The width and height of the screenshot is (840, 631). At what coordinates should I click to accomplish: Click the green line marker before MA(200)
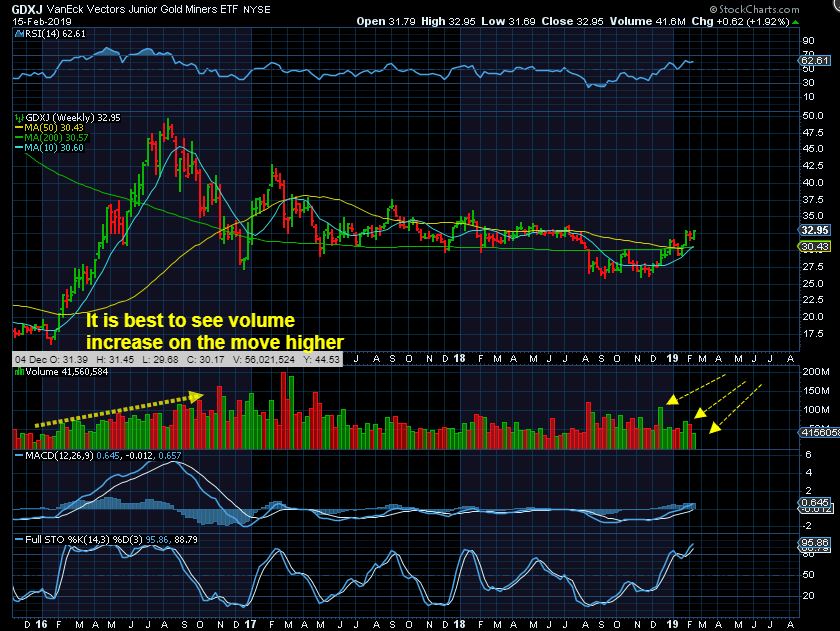[x=19, y=138]
